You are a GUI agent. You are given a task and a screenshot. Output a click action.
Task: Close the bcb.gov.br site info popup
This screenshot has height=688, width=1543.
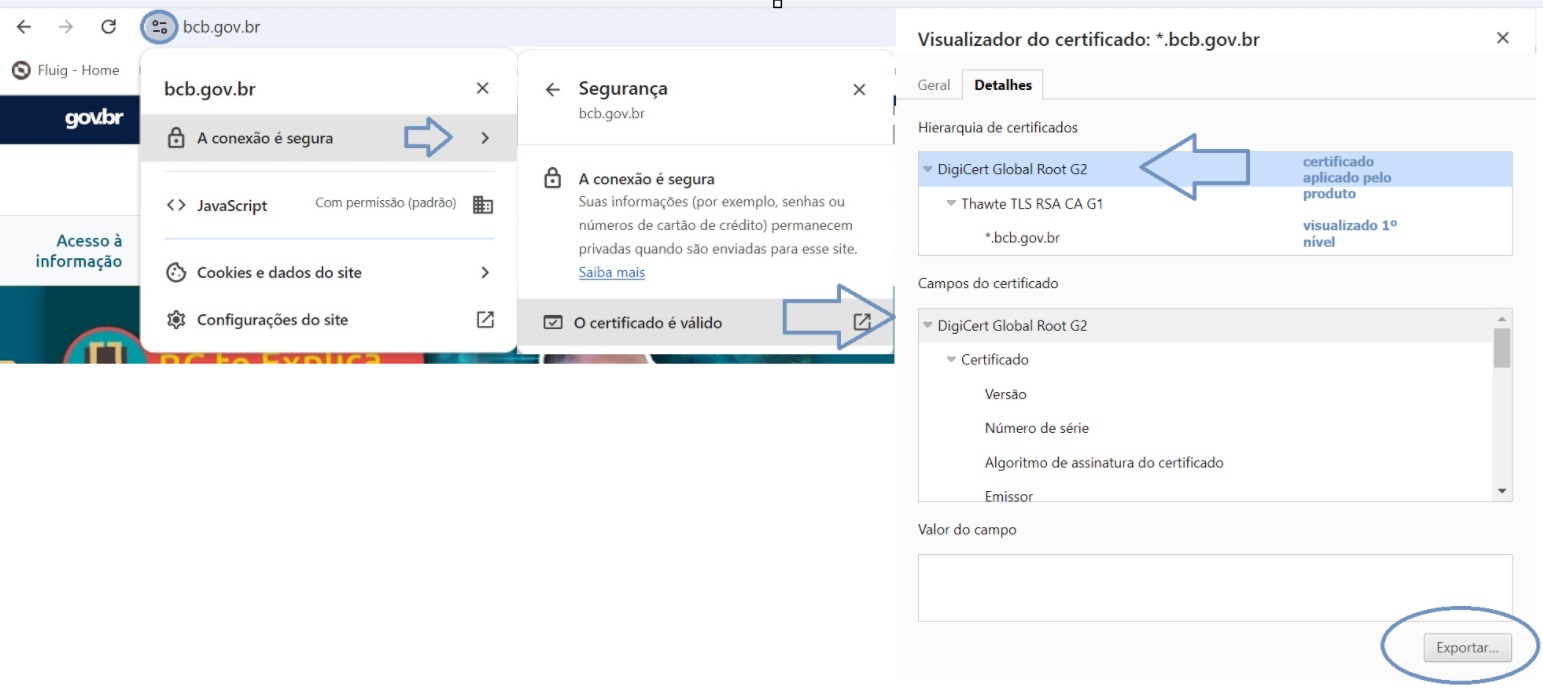coord(483,88)
